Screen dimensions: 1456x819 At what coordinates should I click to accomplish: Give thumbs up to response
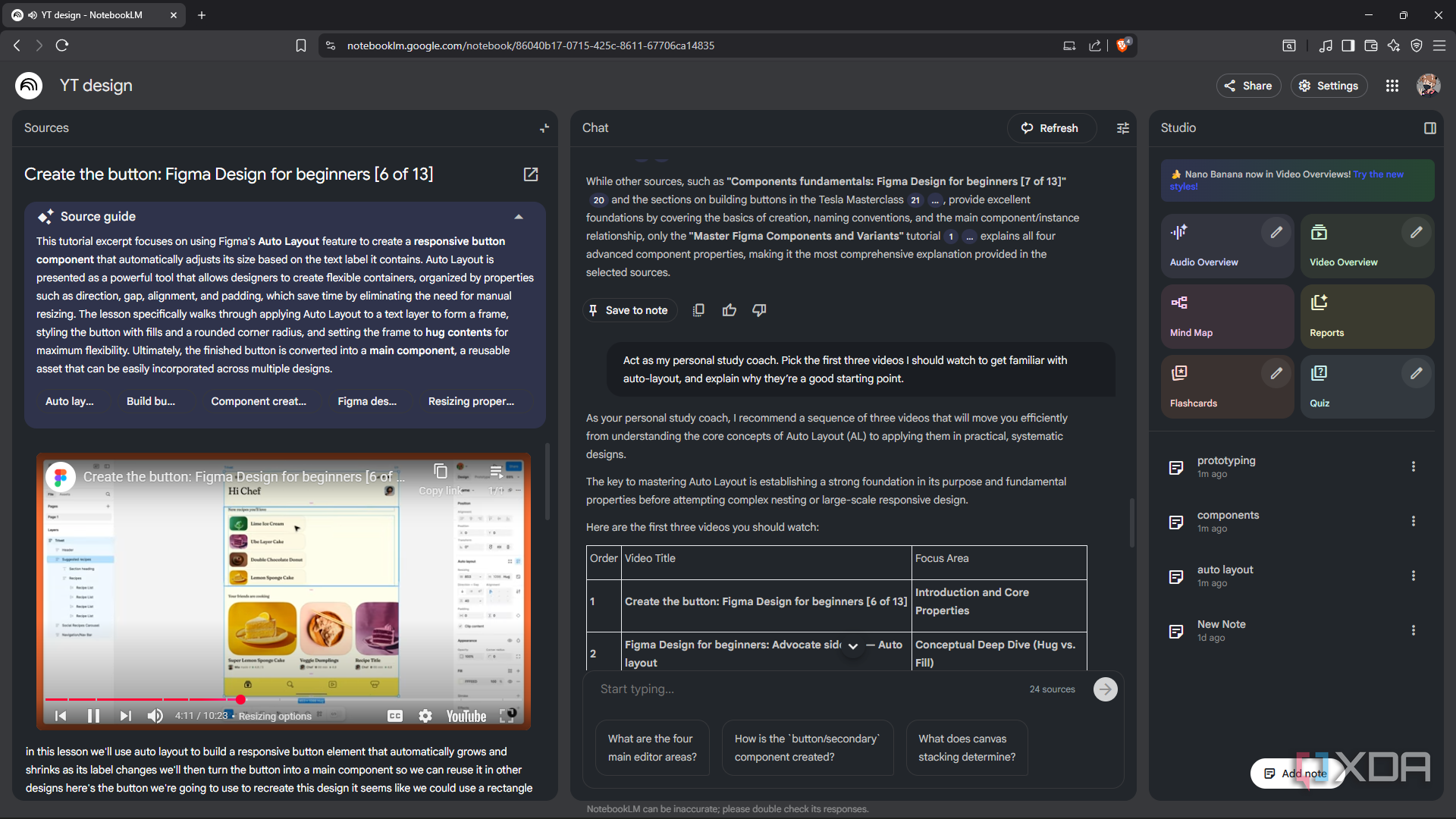729,310
